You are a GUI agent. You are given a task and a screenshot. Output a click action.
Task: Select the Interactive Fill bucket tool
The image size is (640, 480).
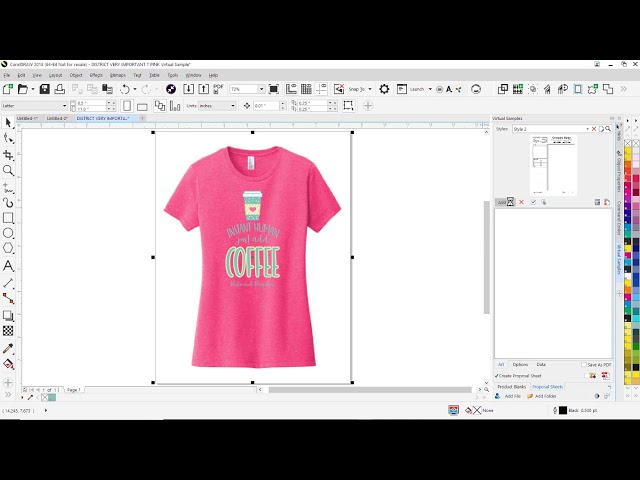[8, 364]
